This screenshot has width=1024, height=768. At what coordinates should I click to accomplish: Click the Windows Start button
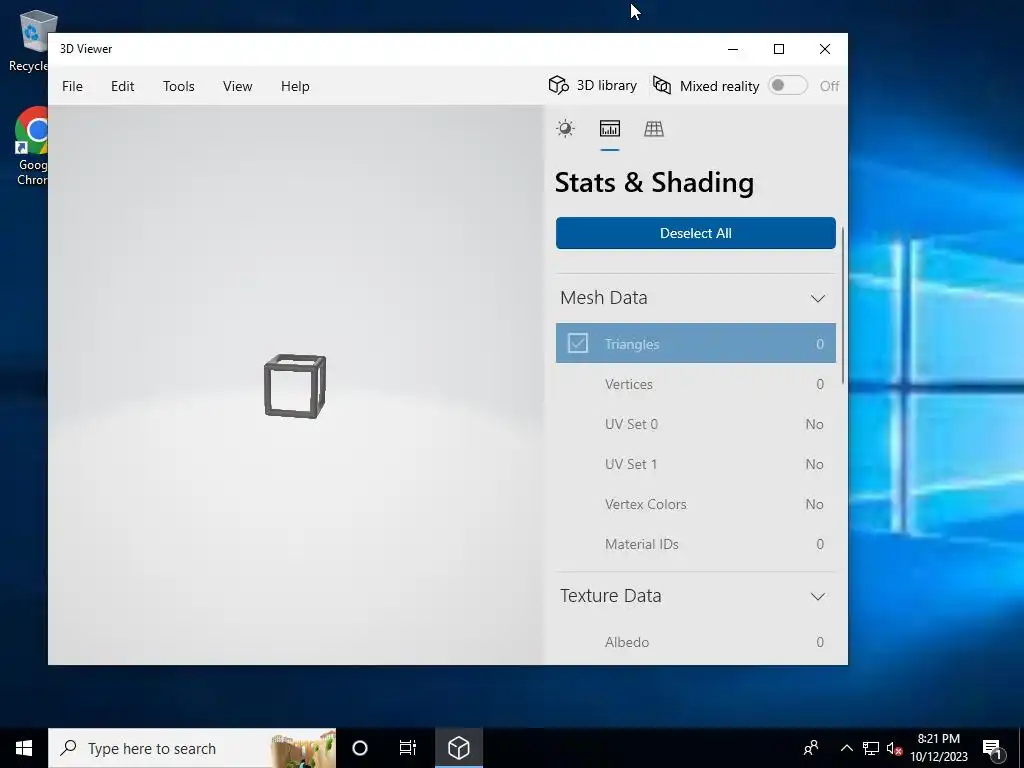tap(24, 748)
